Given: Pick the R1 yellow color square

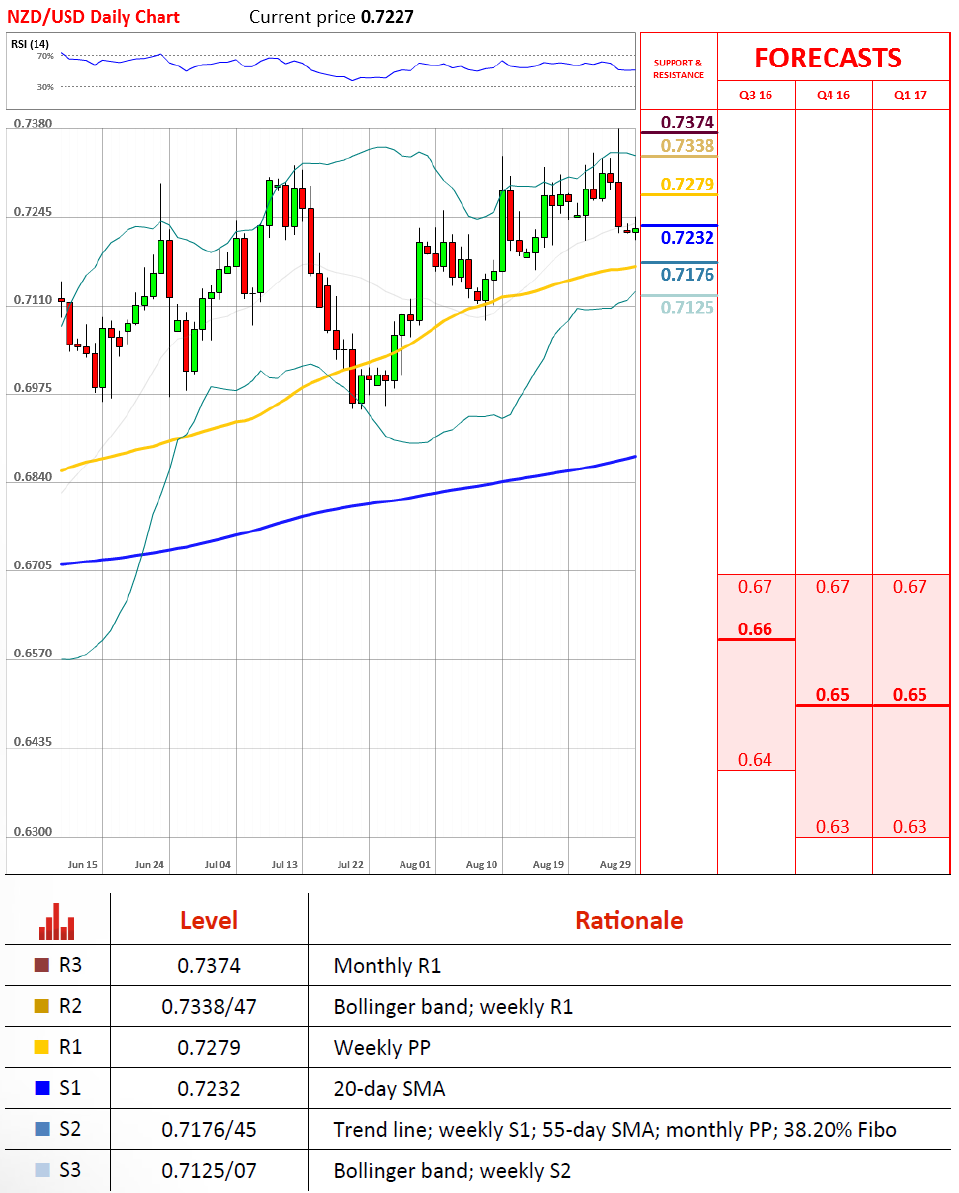Looking at the screenshot, I should (x=41, y=1048).
